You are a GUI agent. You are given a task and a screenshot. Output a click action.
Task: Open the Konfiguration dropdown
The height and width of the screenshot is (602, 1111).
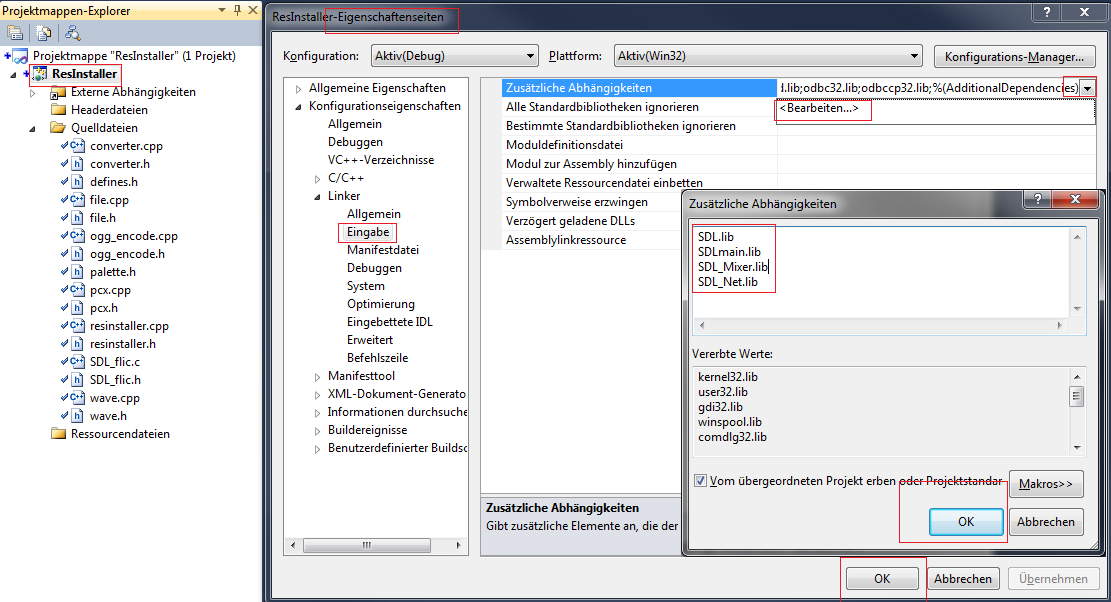pyautogui.click(x=454, y=56)
